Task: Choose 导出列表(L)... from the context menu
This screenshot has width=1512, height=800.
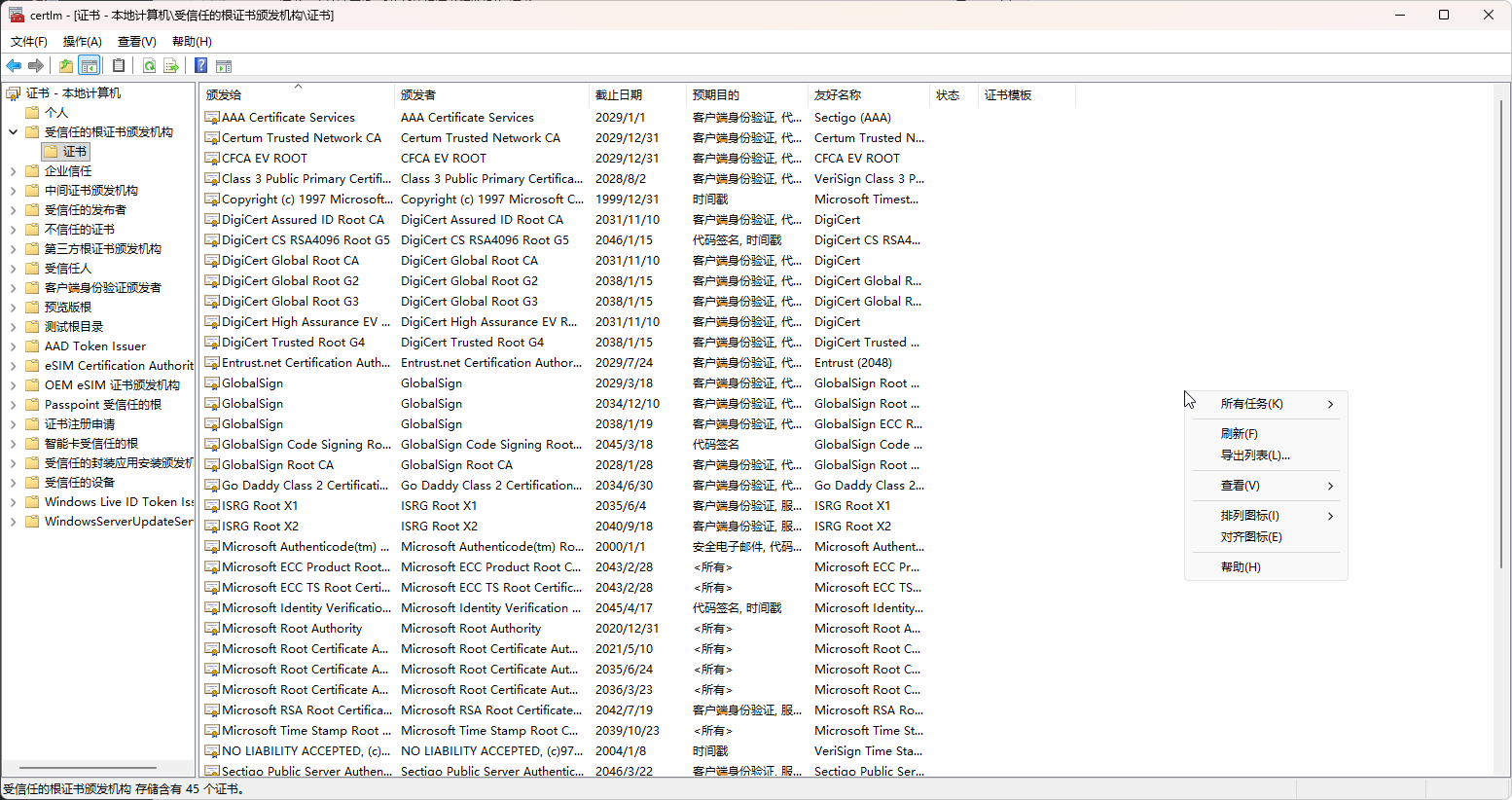Action: click(1266, 455)
